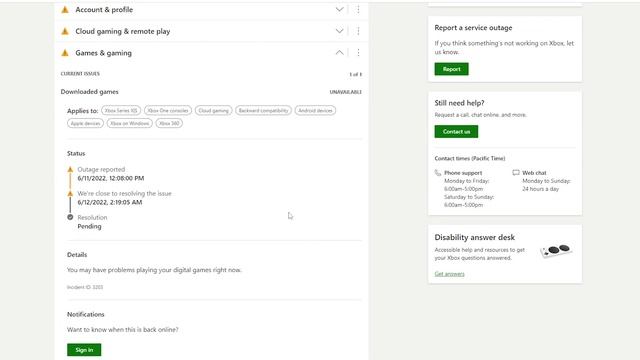
Task: Click the Incident ID text
Action: (x=85, y=287)
